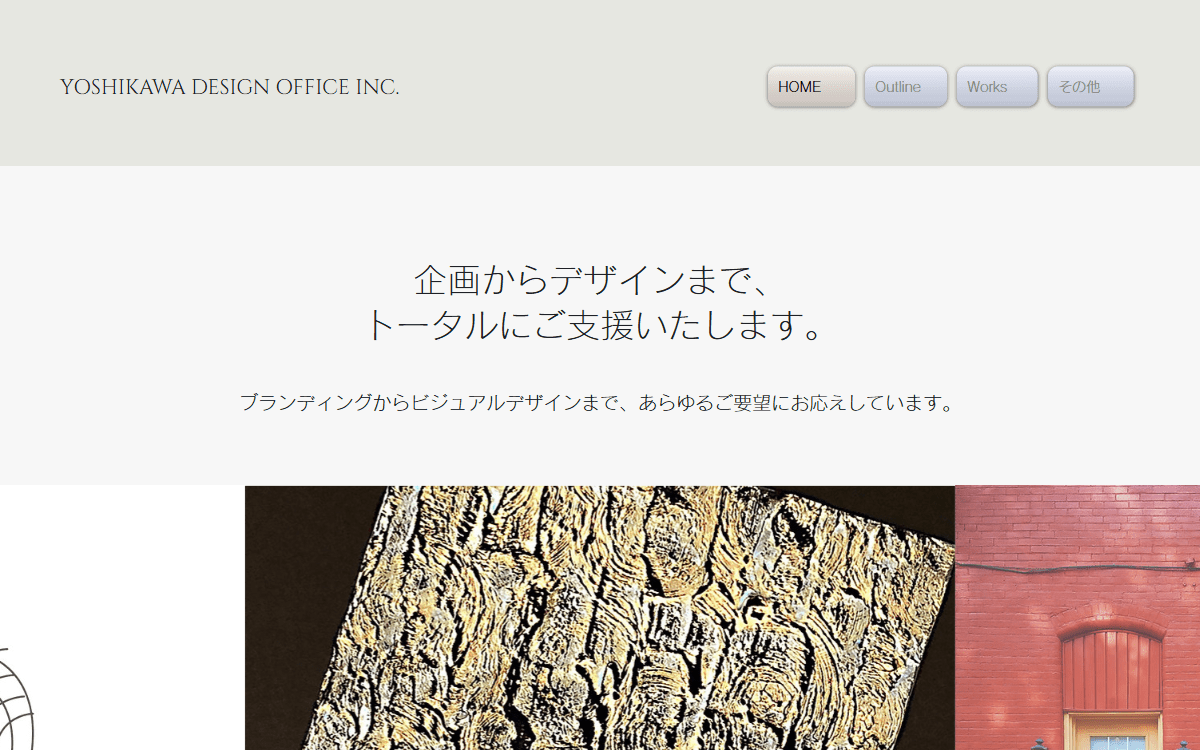Go to the Outline page

coord(906,87)
